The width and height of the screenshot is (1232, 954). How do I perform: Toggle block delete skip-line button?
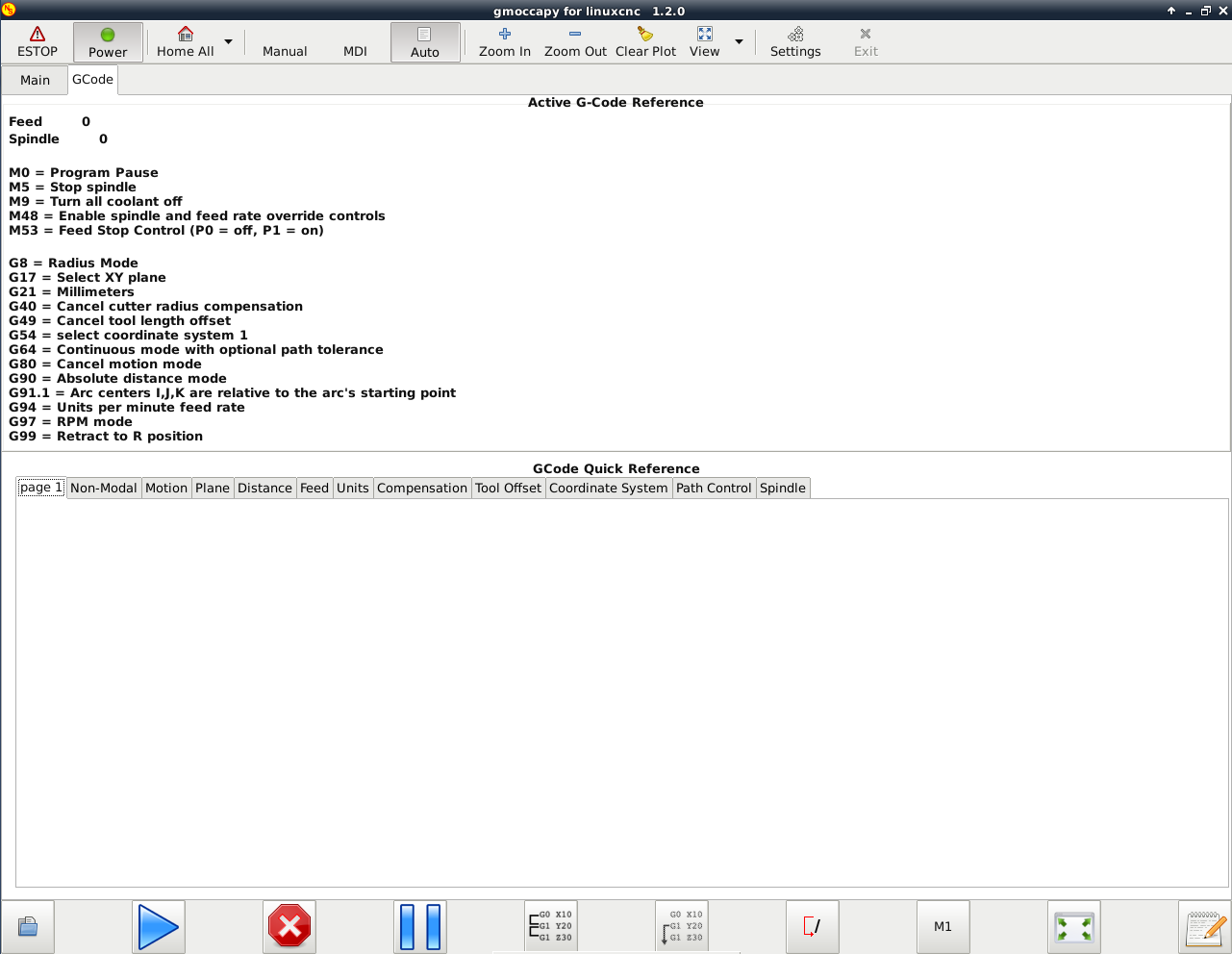point(813,927)
